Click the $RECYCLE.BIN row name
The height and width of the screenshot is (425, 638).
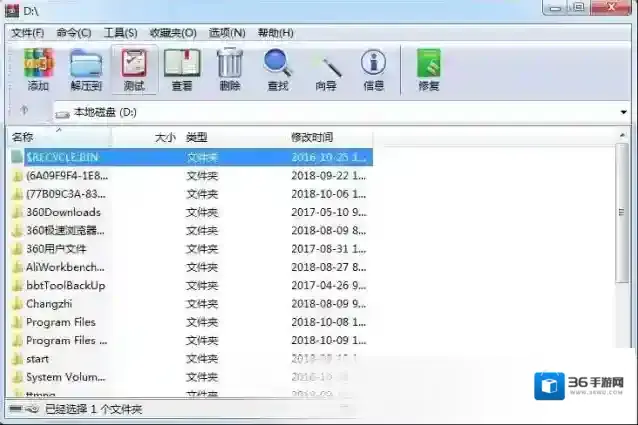pyautogui.click(x=62, y=157)
